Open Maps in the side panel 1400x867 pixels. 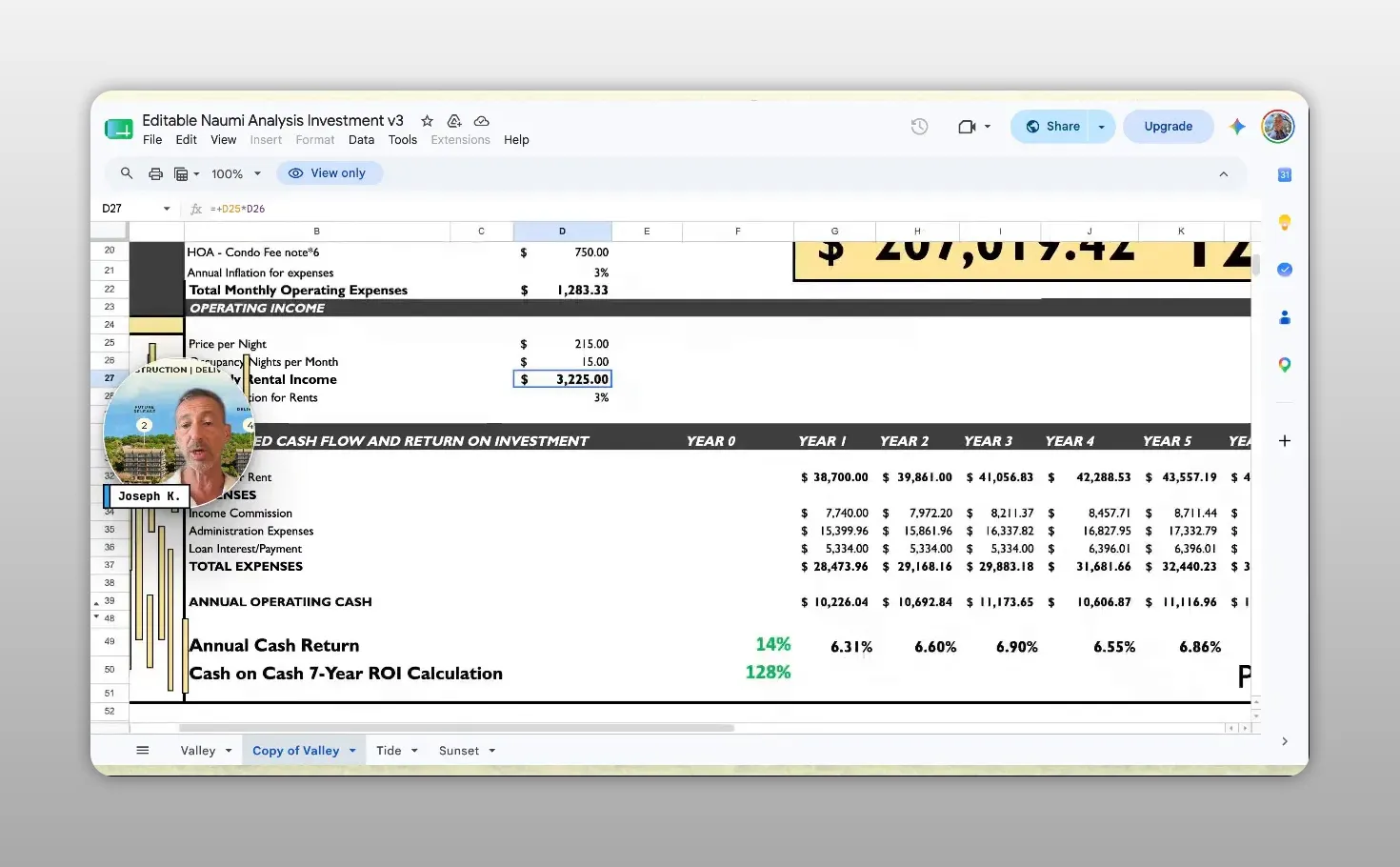[1284, 365]
